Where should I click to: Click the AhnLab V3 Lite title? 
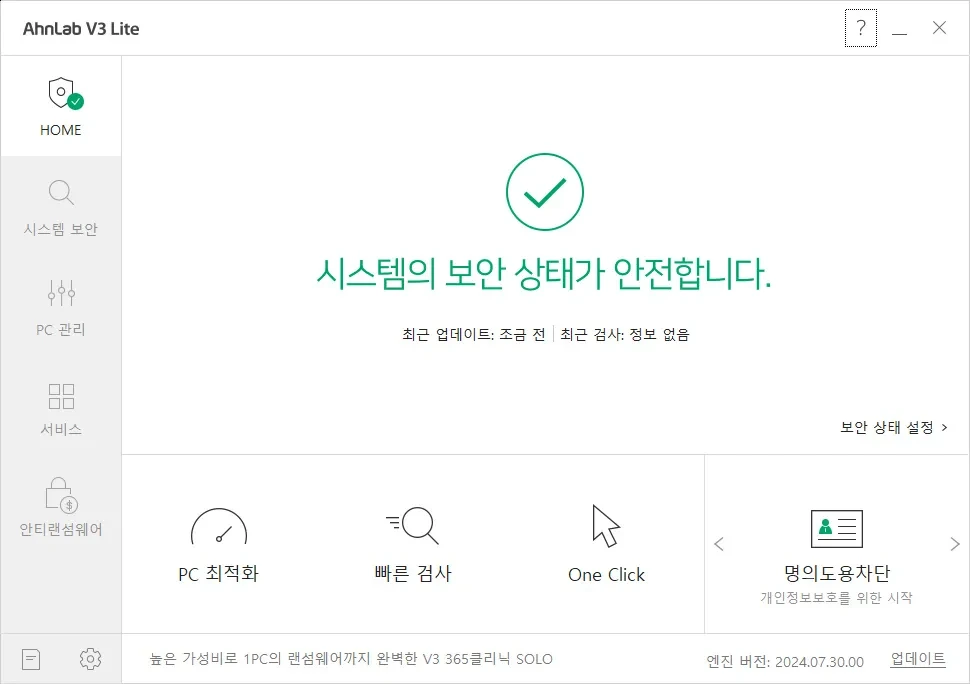point(81,29)
